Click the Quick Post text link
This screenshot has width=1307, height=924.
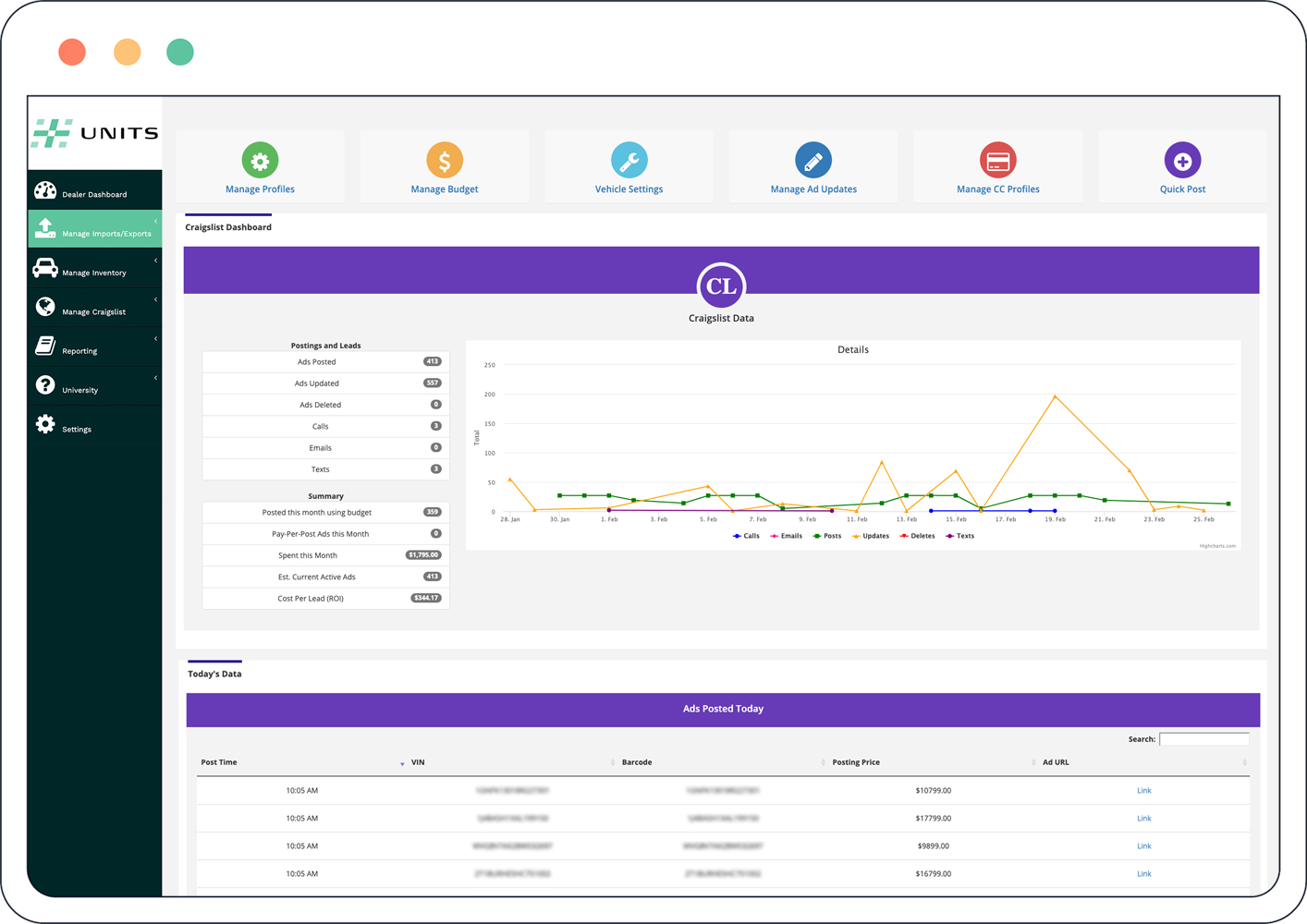click(x=1182, y=189)
